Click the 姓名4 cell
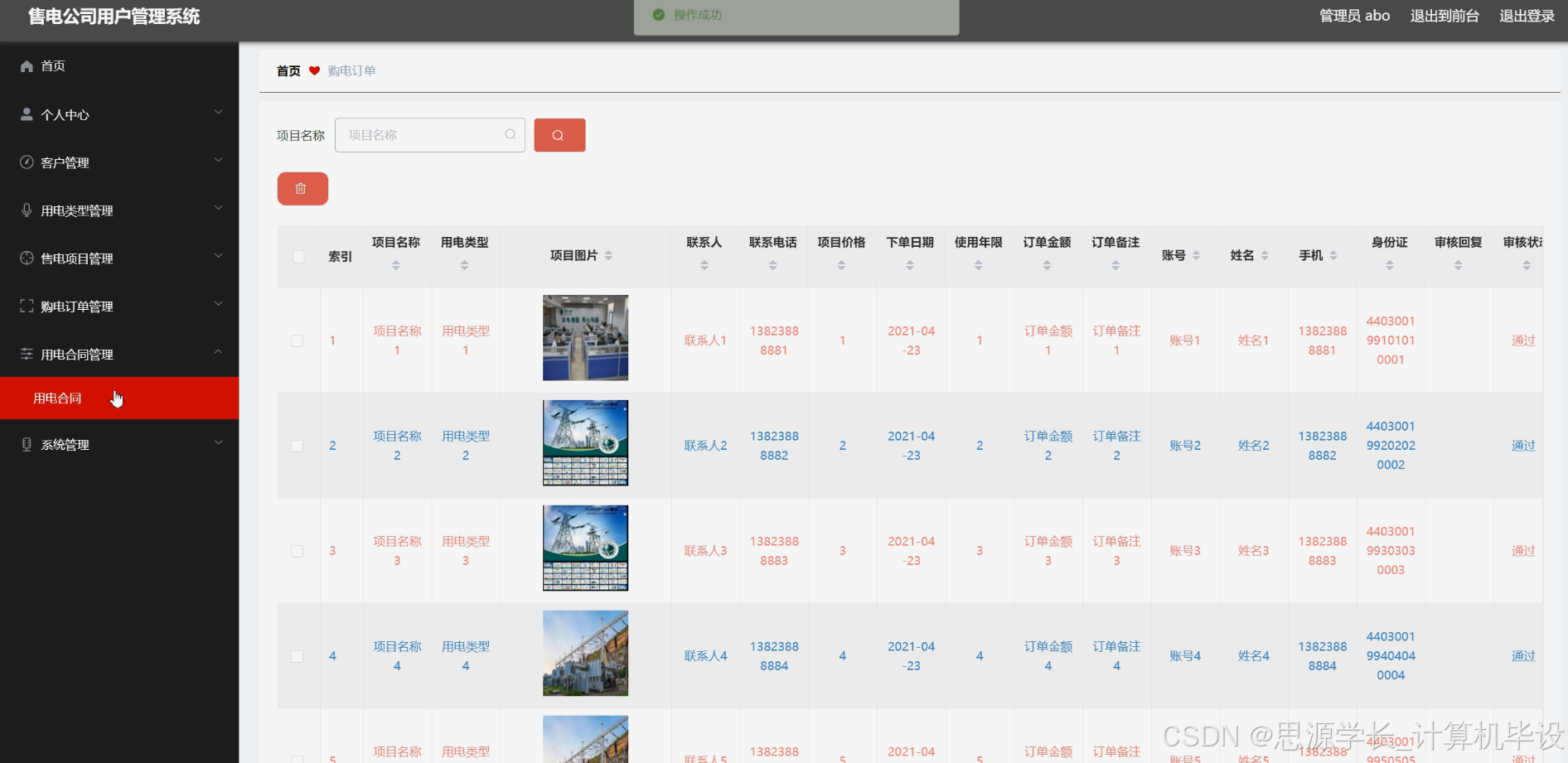Viewport: 1568px width, 763px height. coord(1254,656)
